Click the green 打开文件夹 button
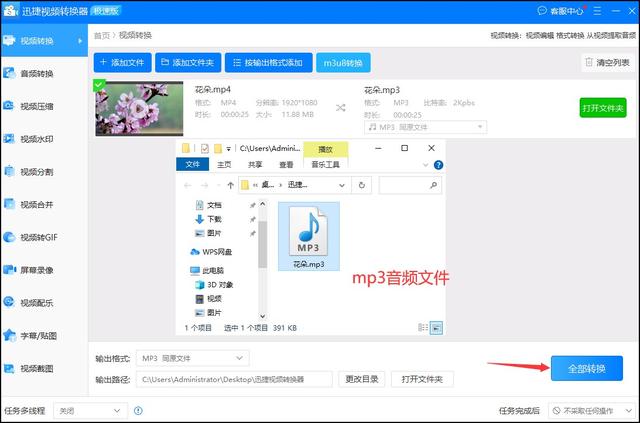Viewport: 640px width, 423px height. (x=603, y=108)
